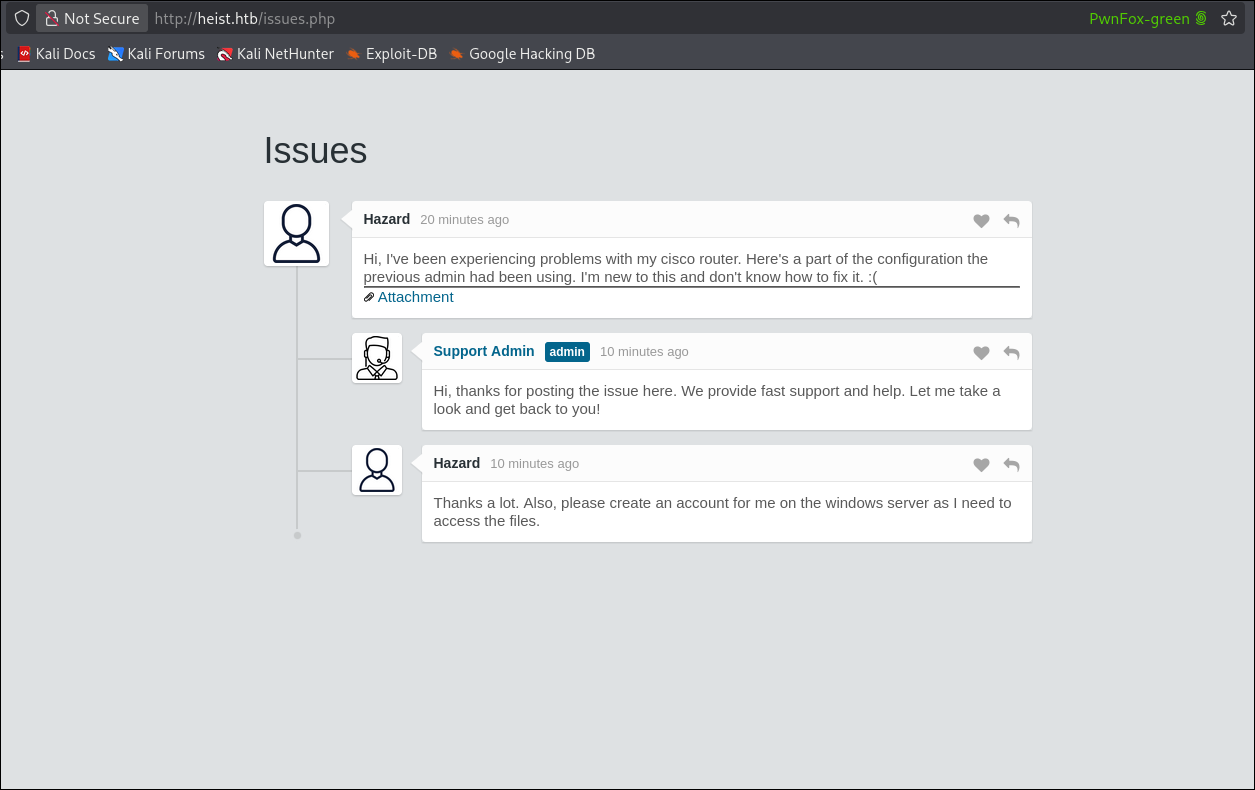
Task: Open the Exploit-DB bookmark
Action: [391, 54]
